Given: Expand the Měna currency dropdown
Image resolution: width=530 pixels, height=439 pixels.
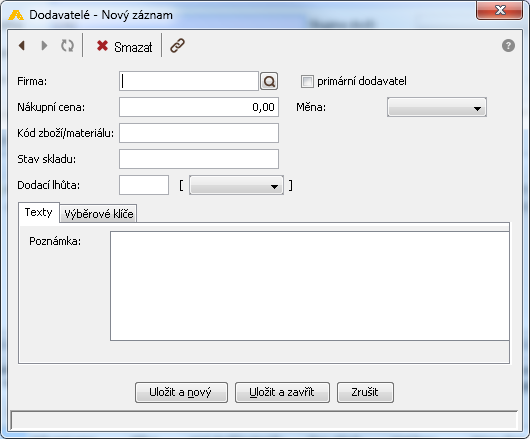Looking at the screenshot, I should (437, 107).
